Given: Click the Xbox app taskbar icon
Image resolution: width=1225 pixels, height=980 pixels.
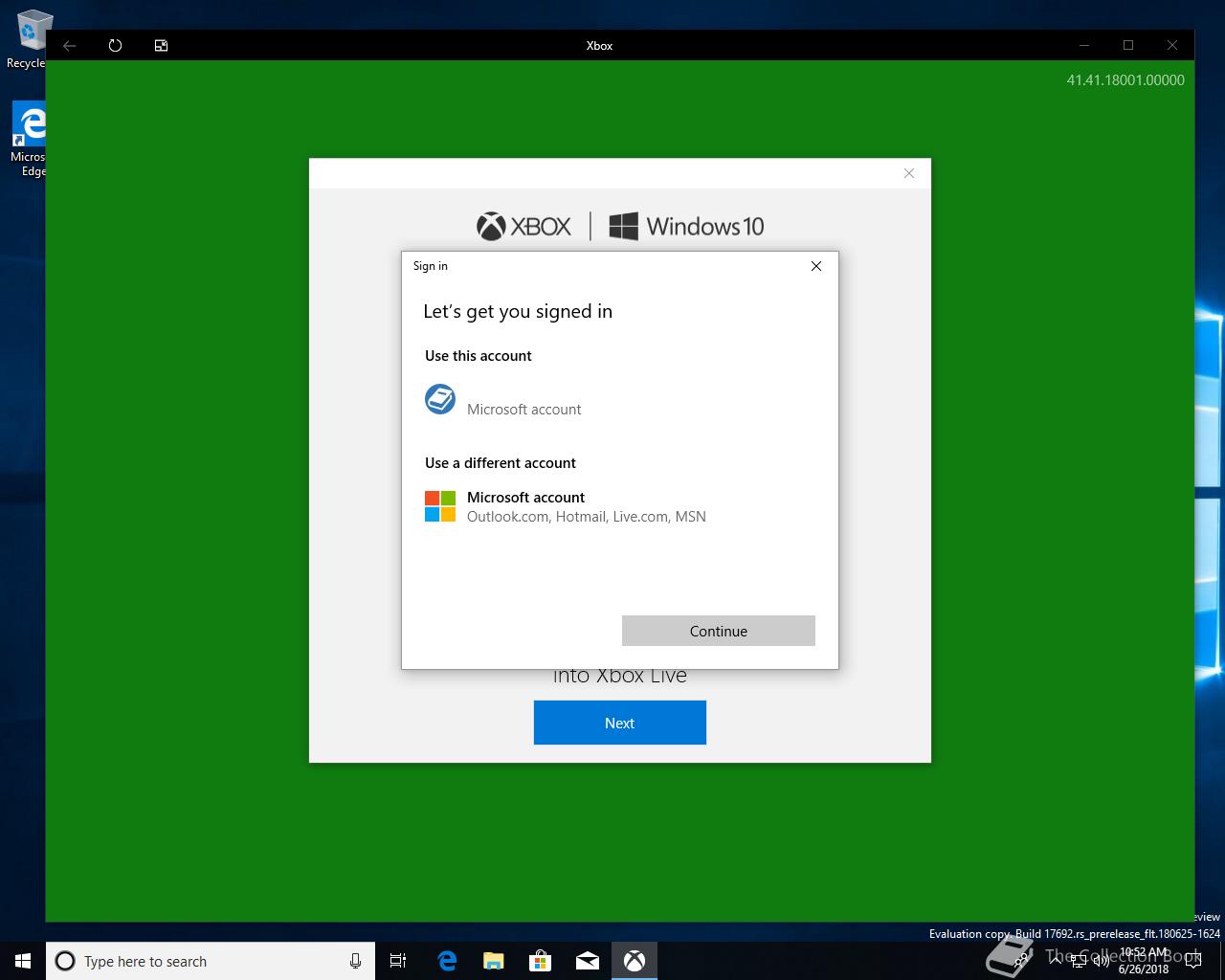Looking at the screenshot, I should click(x=635, y=961).
